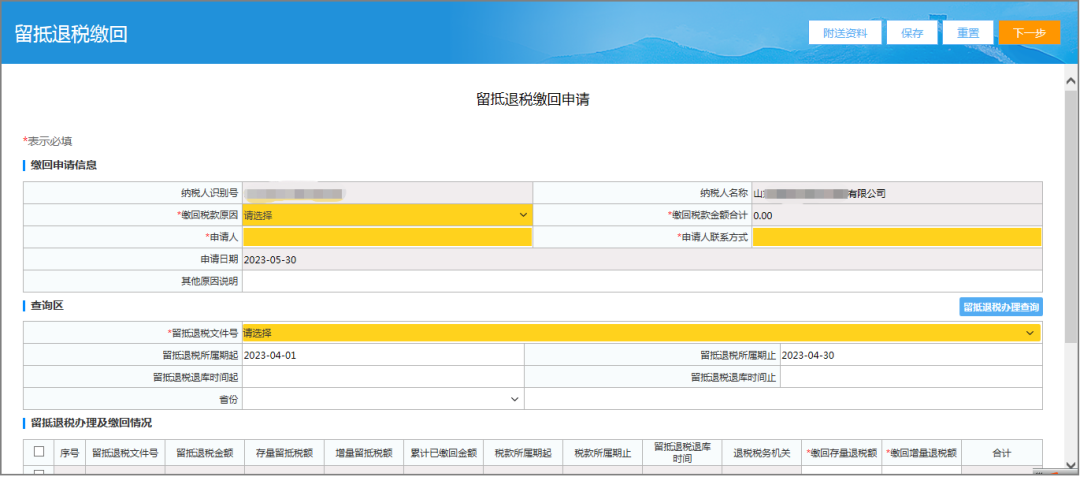
Task: Click the 税款所属期止 column header
Action: click(x=603, y=453)
